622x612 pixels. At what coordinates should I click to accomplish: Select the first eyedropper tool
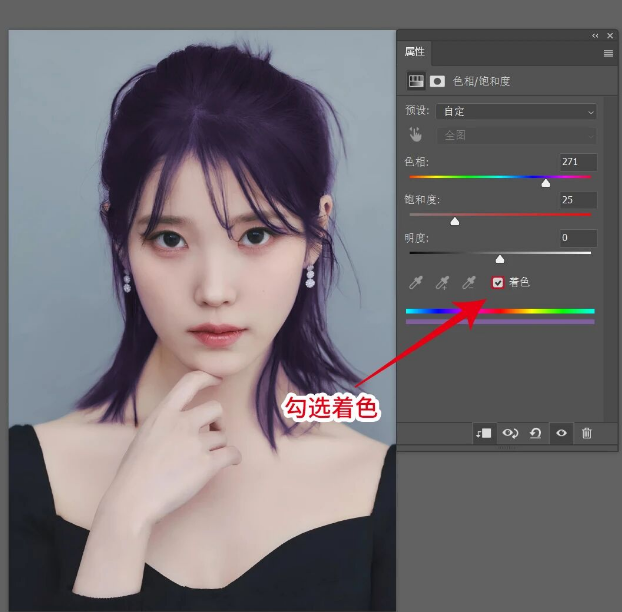point(416,283)
